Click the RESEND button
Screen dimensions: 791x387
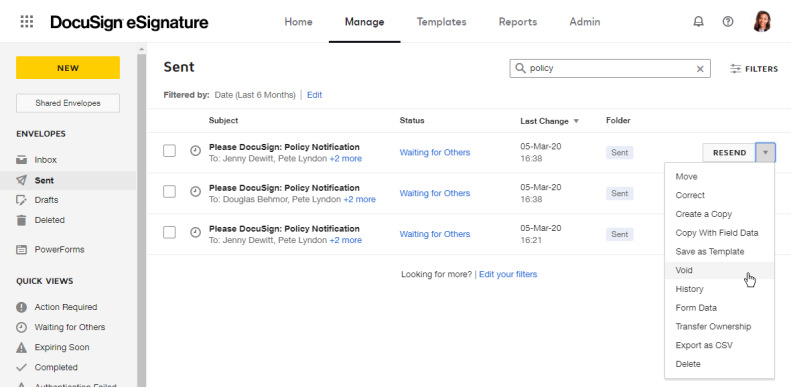pyautogui.click(x=729, y=152)
